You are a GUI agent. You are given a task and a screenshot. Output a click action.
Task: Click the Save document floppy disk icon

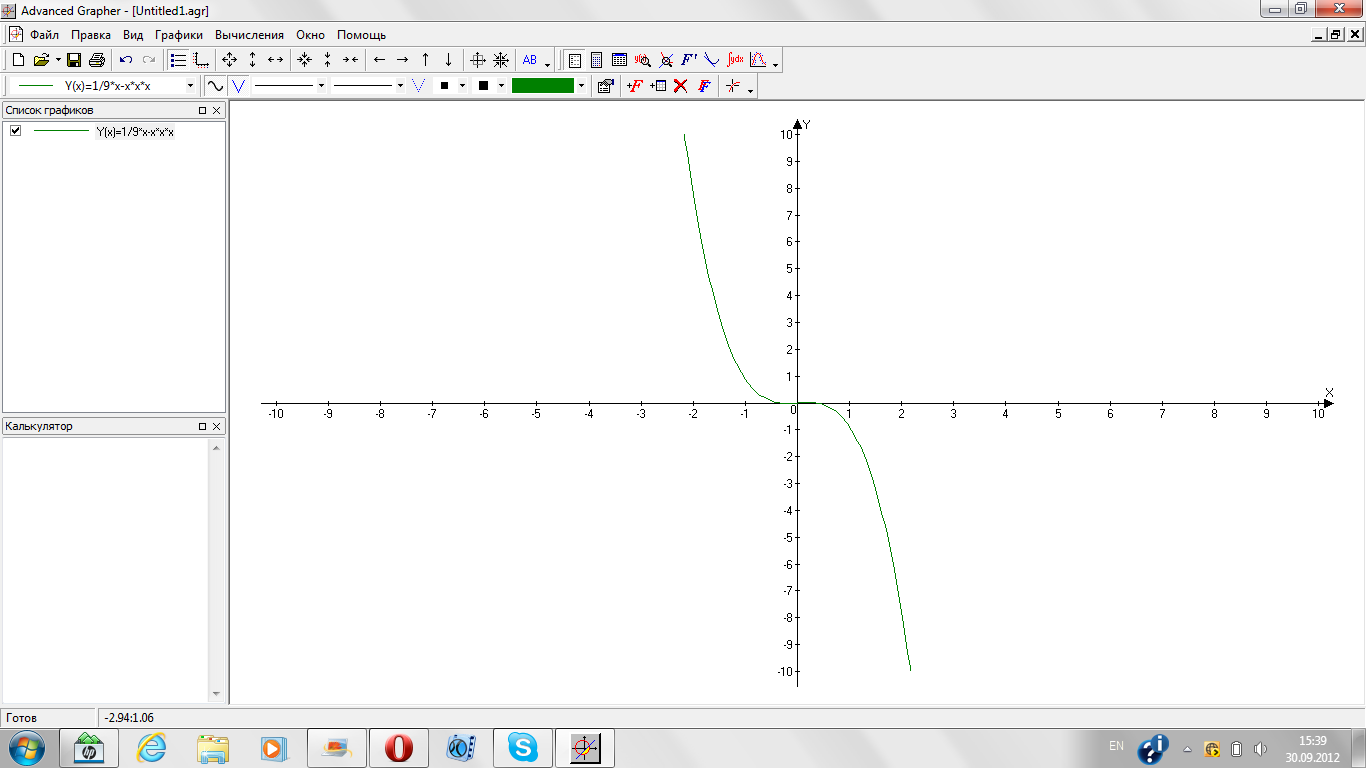click(74, 60)
